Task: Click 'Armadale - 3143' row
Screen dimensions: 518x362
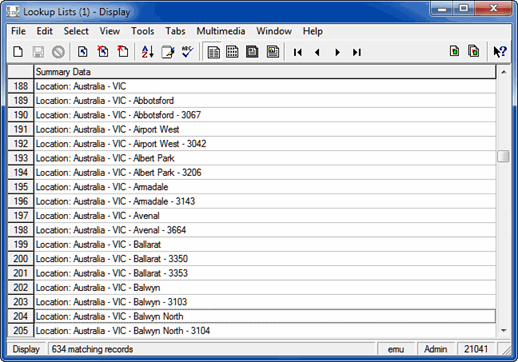Action: click(265, 201)
